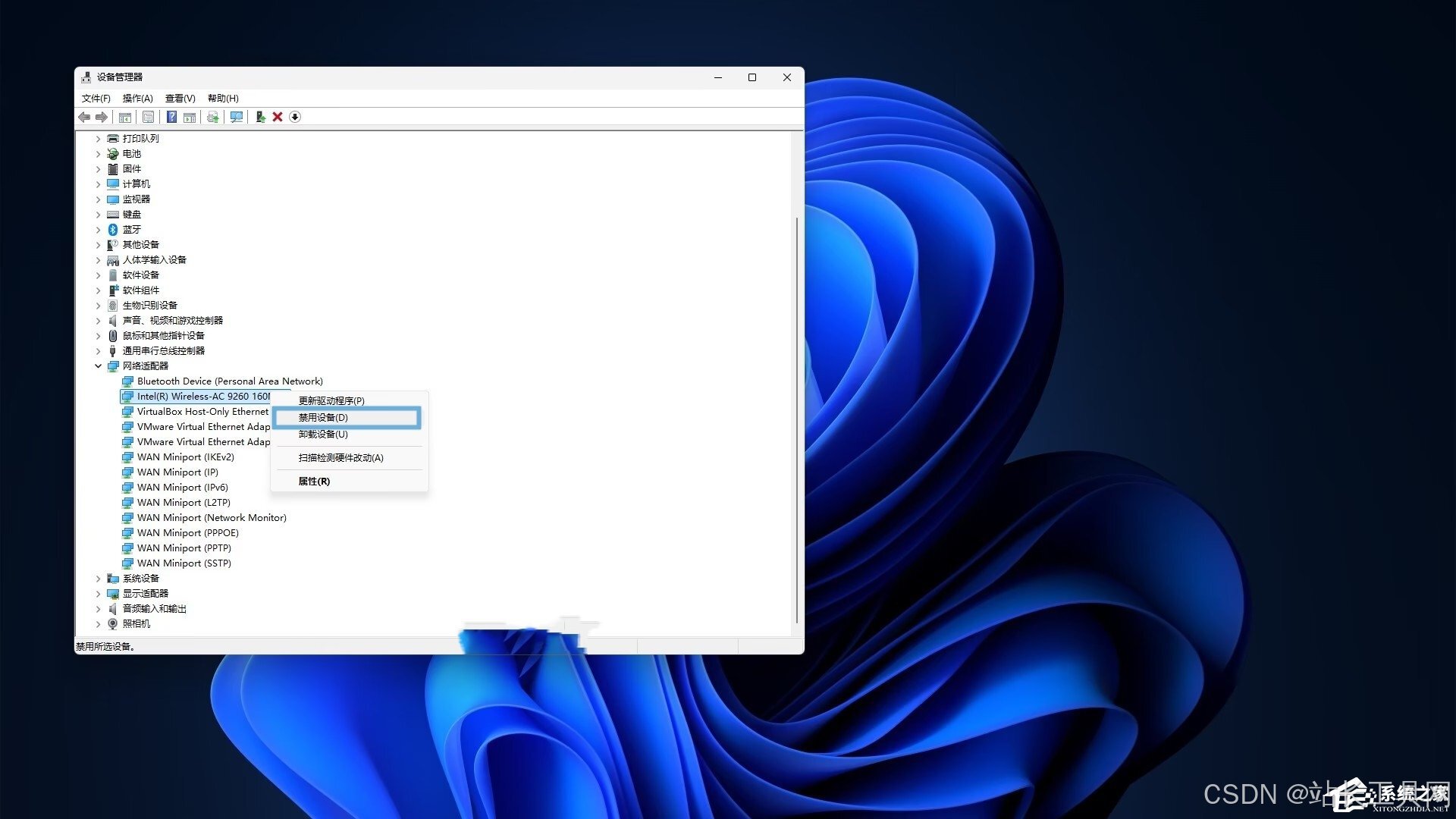Click the red X uninstall device icon
This screenshot has width=1456, height=819.
tap(278, 117)
